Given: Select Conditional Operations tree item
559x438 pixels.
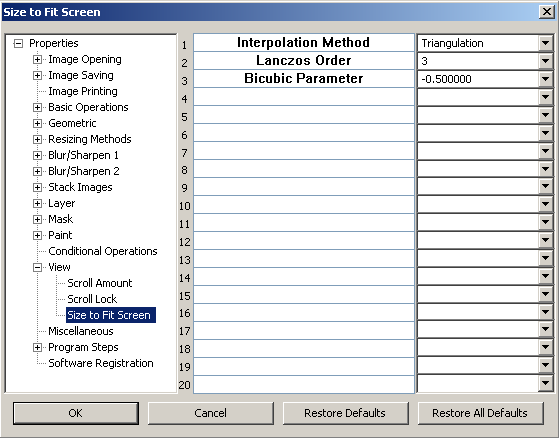Looking at the screenshot, I should pos(103,251).
